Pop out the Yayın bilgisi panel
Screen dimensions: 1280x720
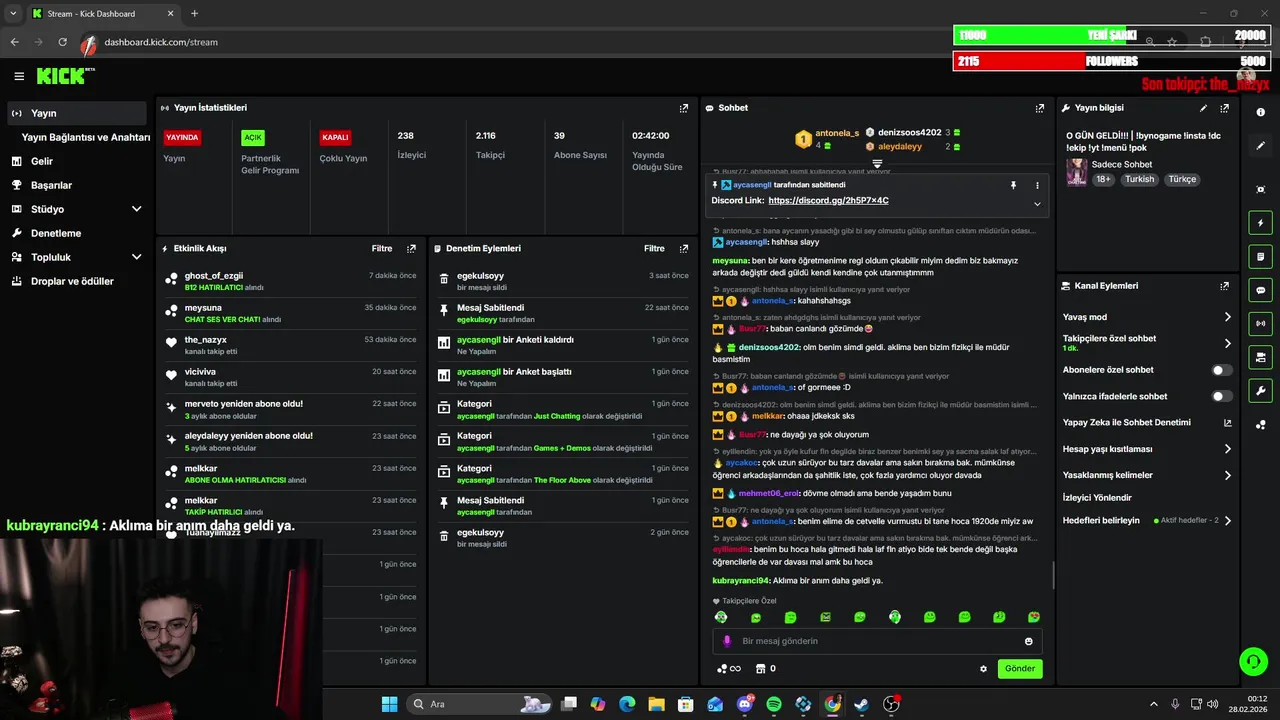[x=1224, y=108]
